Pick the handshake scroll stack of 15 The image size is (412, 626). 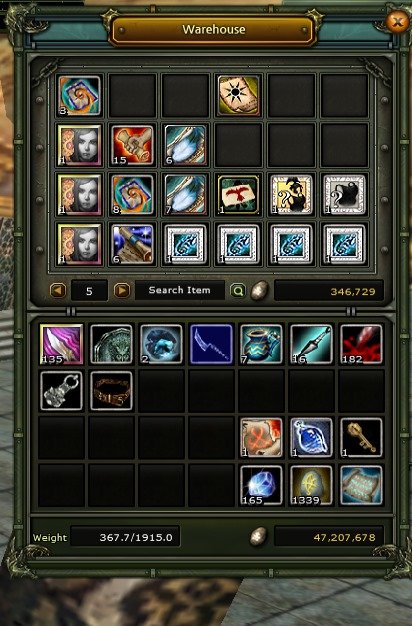[133, 145]
